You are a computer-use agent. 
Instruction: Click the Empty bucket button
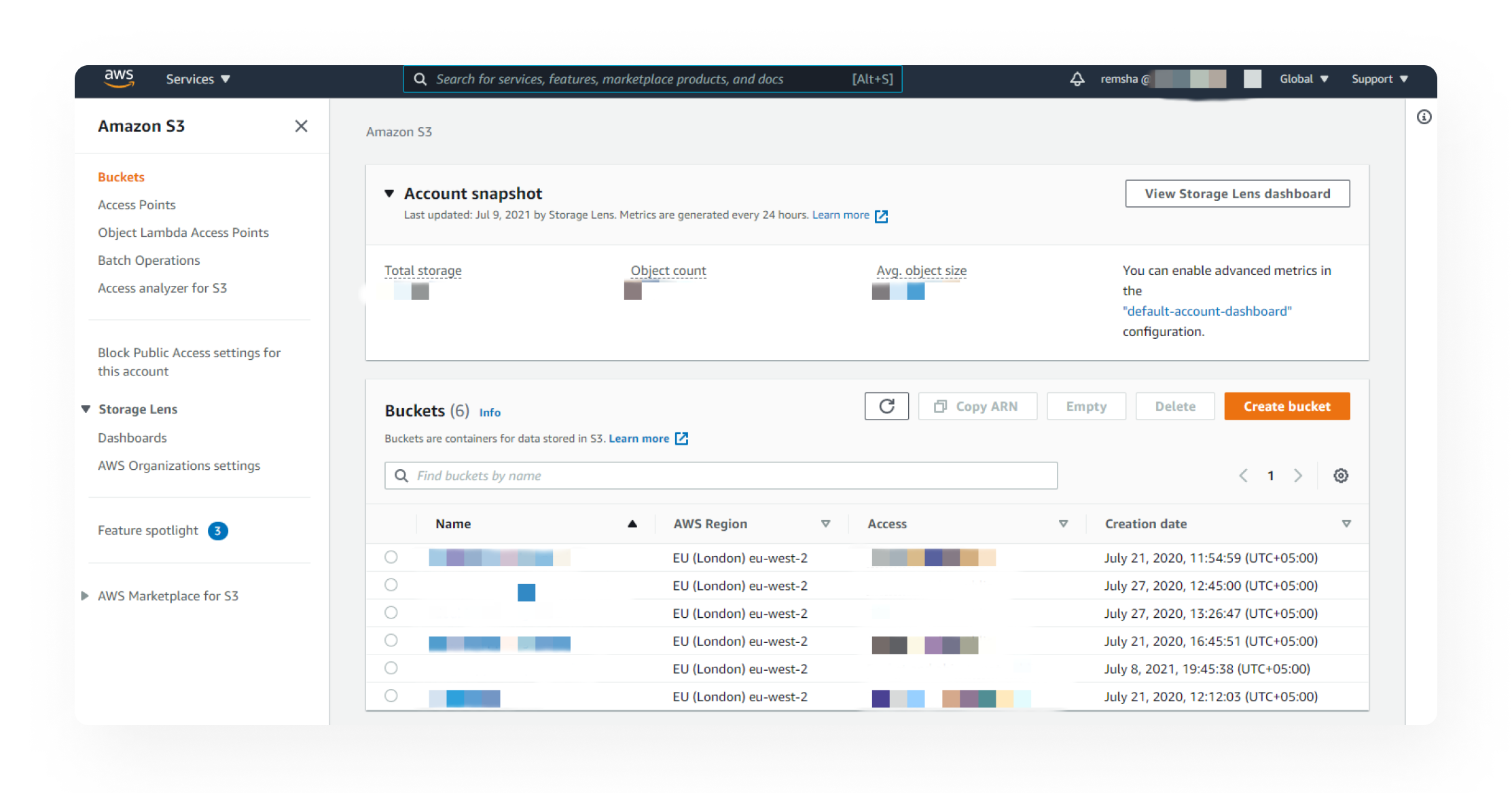(x=1086, y=406)
